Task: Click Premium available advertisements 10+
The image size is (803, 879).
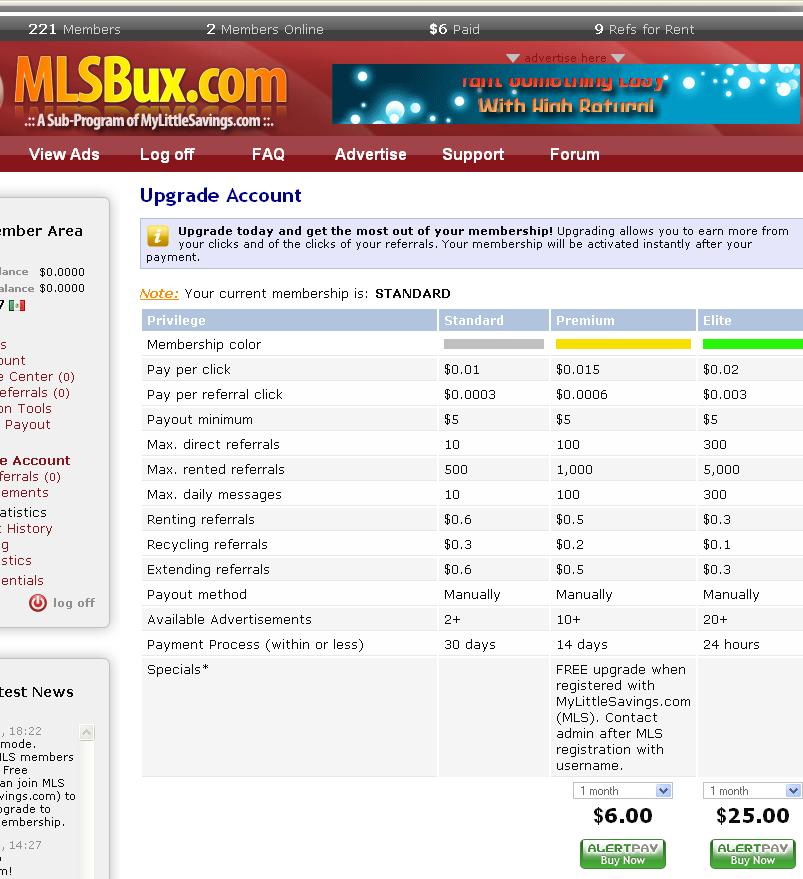Action: tap(568, 619)
